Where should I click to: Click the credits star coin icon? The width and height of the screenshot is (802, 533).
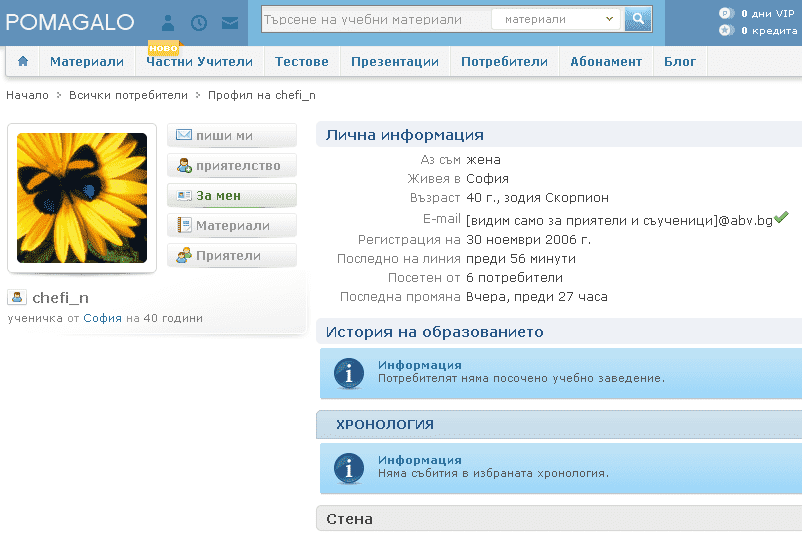click(726, 30)
